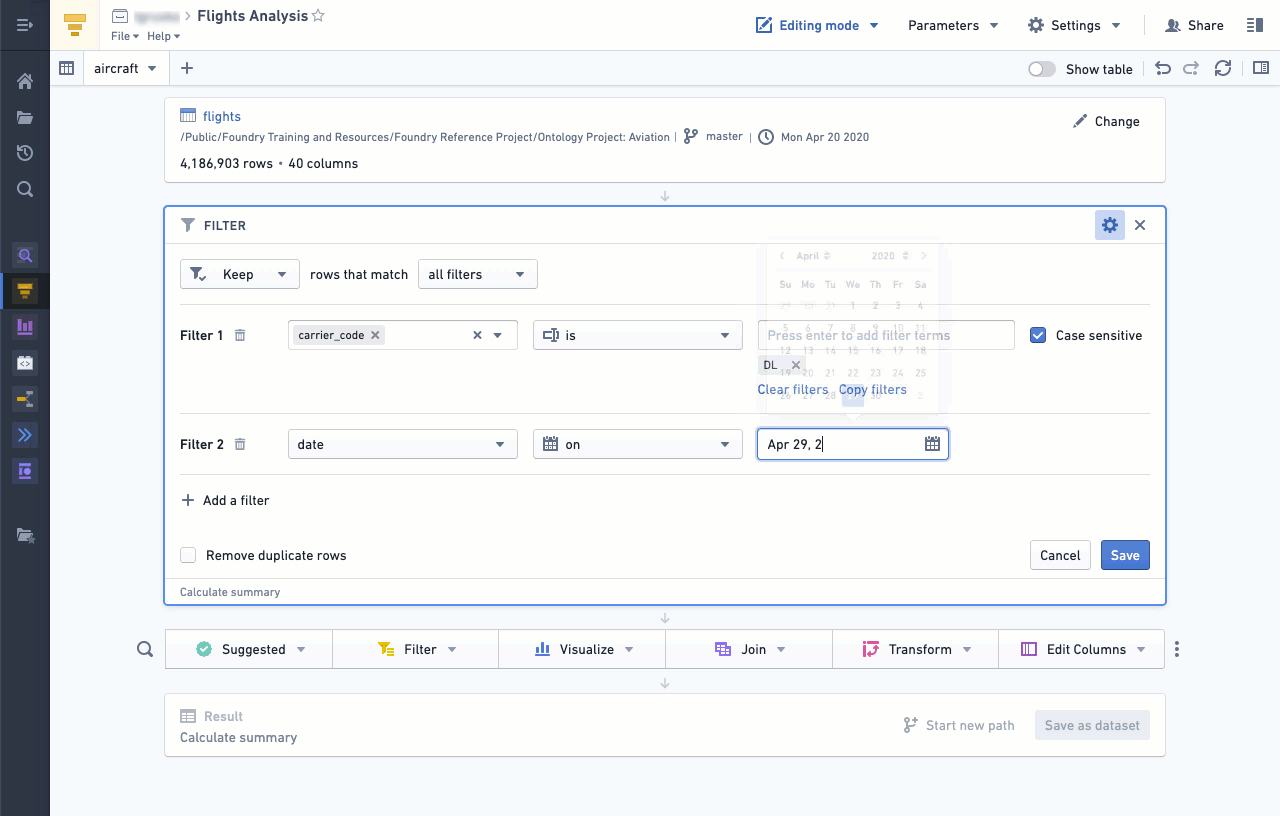Screen dimensions: 1280x816
Task: Open the all filters dropdown
Action: pyautogui.click(x=478, y=274)
